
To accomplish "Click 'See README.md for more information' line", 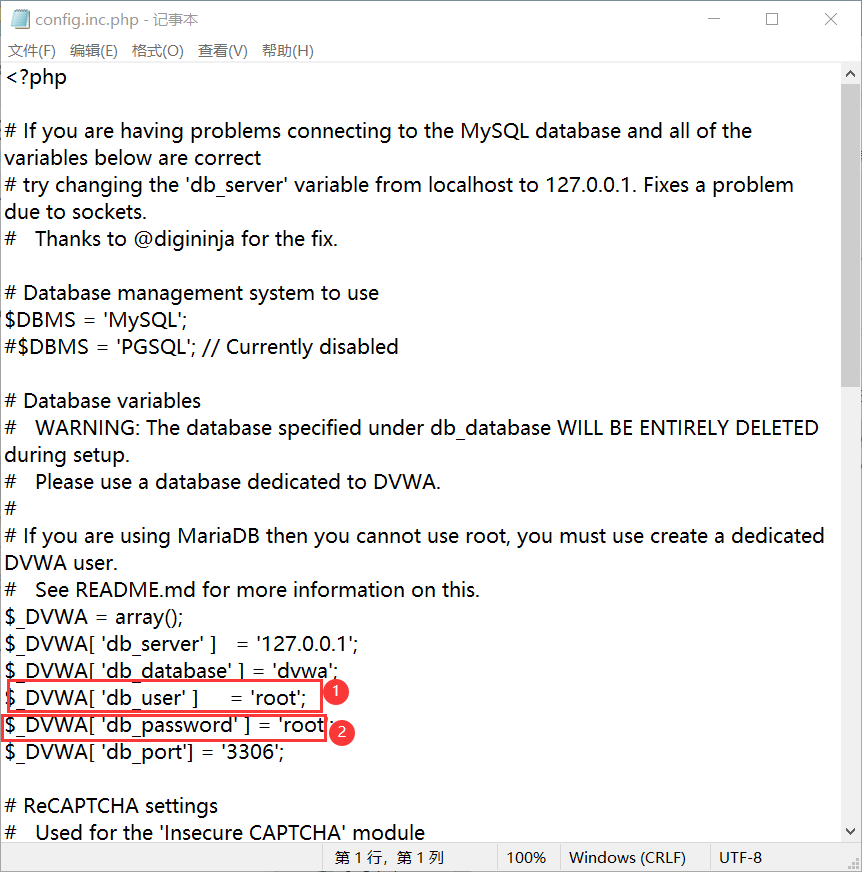I will coord(242,590).
